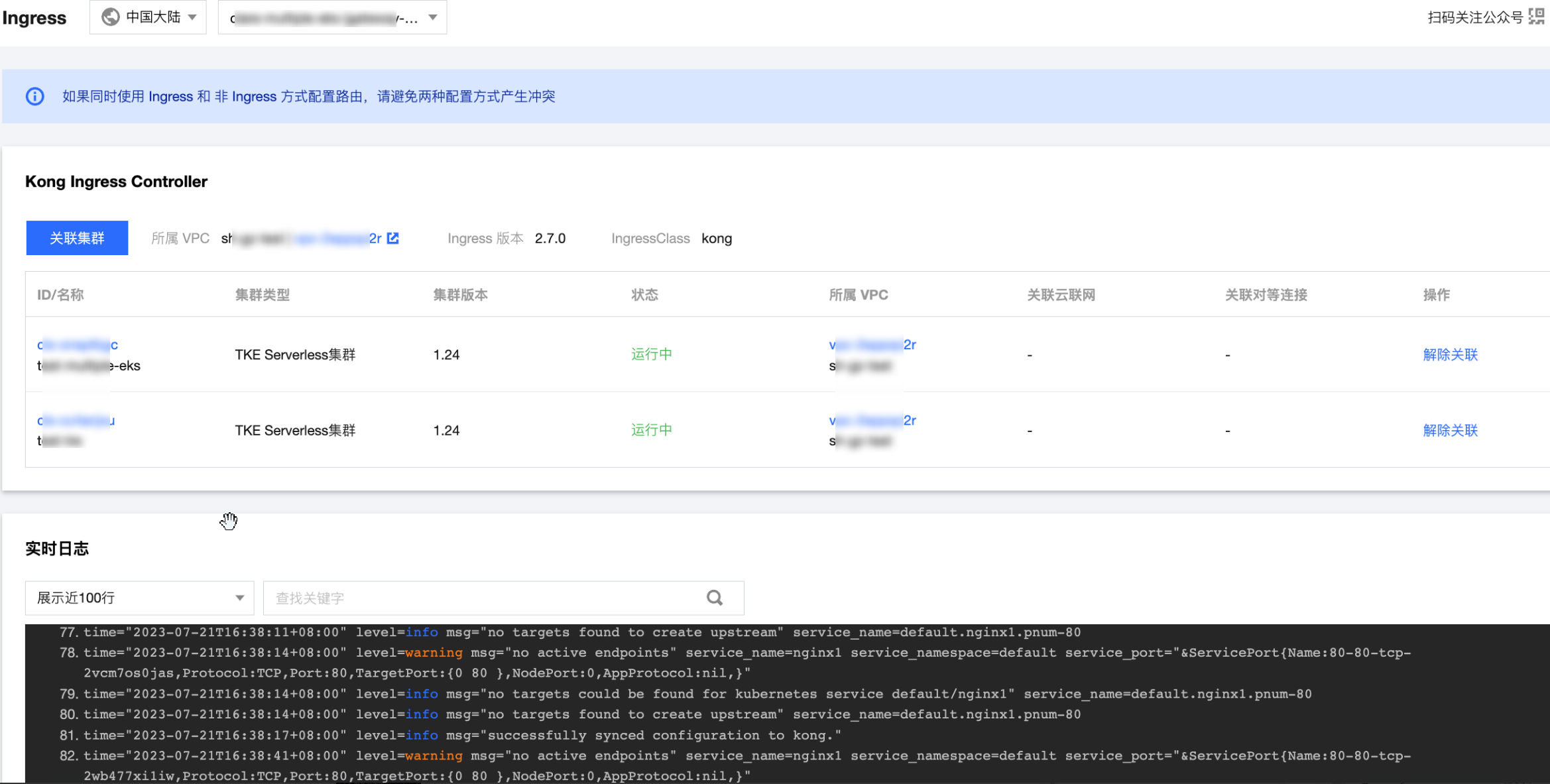Screen dimensions: 1550x784
Task: Click 解除关联 for the first cluster row
Action: [1450, 355]
